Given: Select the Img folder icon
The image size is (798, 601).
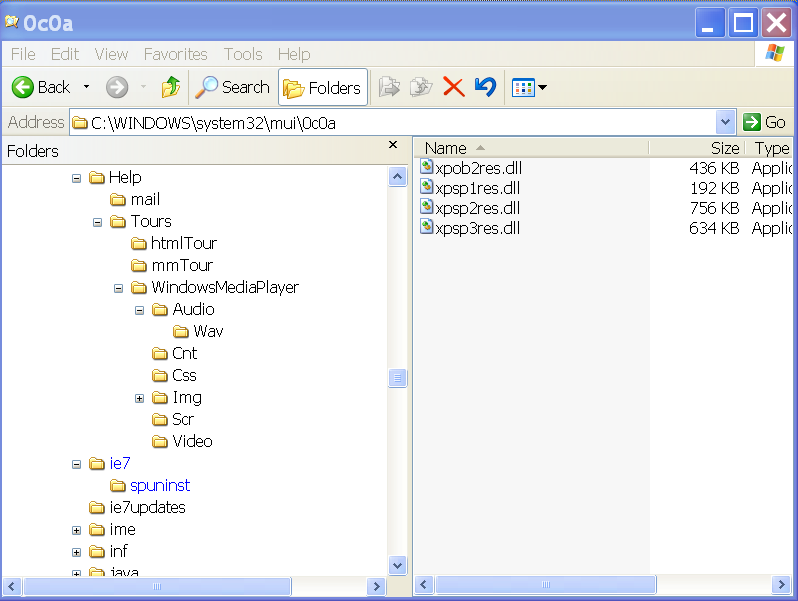Looking at the screenshot, I should pos(160,398).
